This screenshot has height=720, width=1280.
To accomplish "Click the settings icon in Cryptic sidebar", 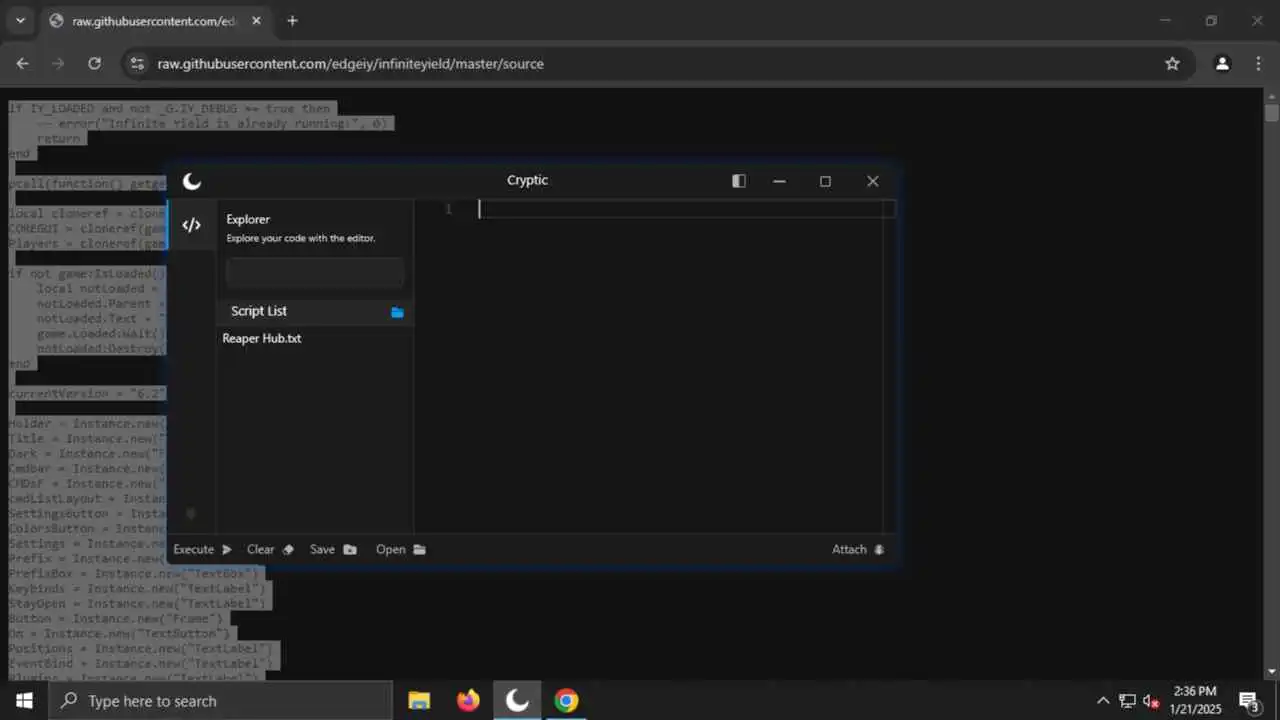I will (191, 513).
